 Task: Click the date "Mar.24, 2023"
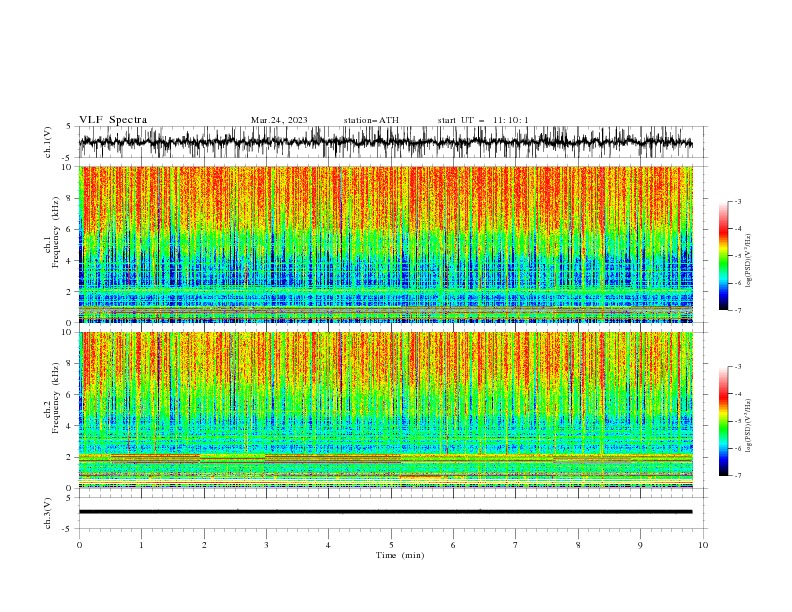coord(279,120)
